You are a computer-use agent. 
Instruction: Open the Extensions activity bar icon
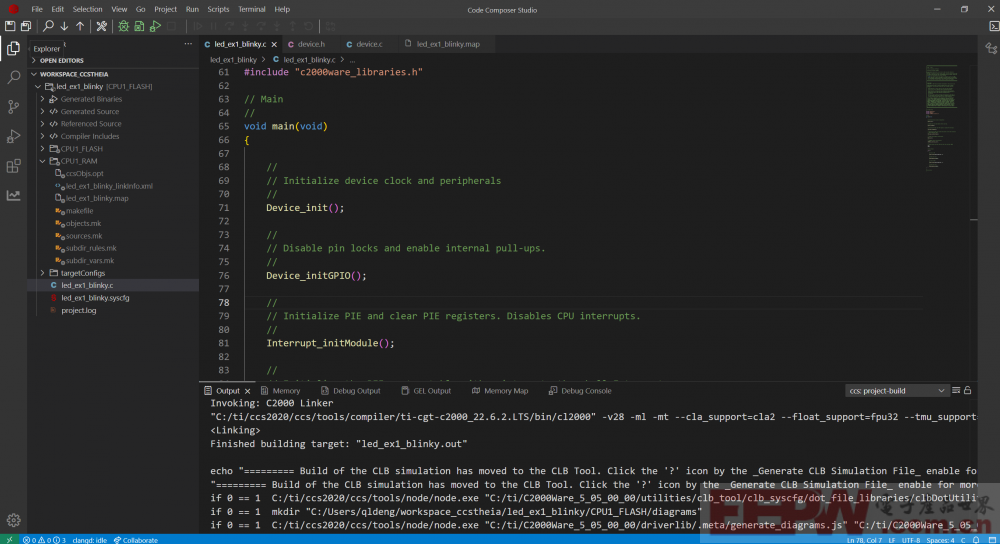[x=13, y=166]
